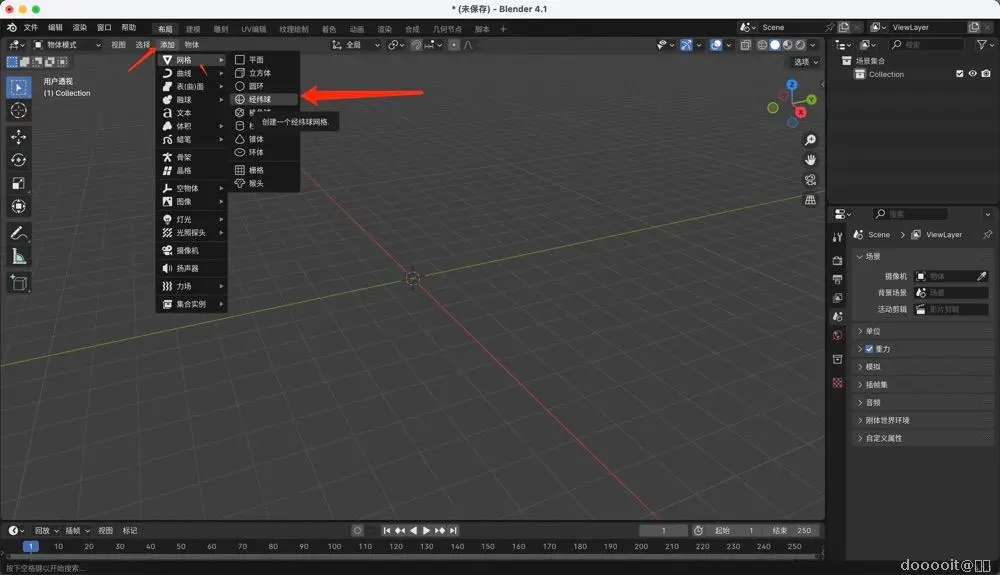Pick the Rotate tool in the toolbar
The height and width of the screenshot is (575, 1000).
pyautogui.click(x=18, y=160)
